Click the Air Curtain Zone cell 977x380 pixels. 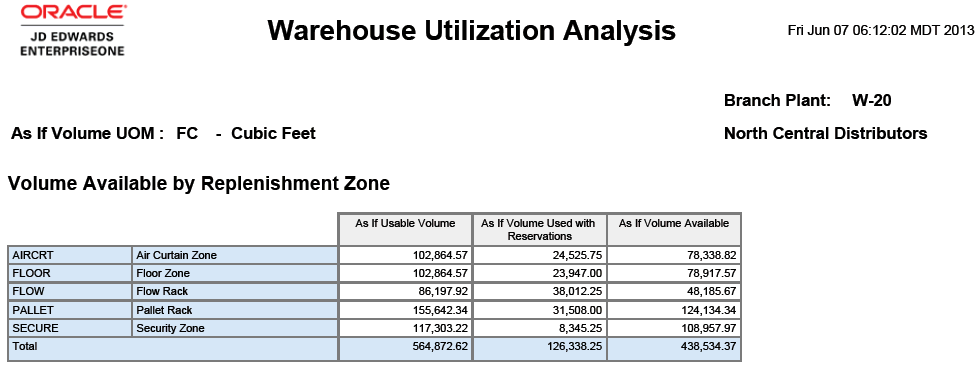(234, 255)
